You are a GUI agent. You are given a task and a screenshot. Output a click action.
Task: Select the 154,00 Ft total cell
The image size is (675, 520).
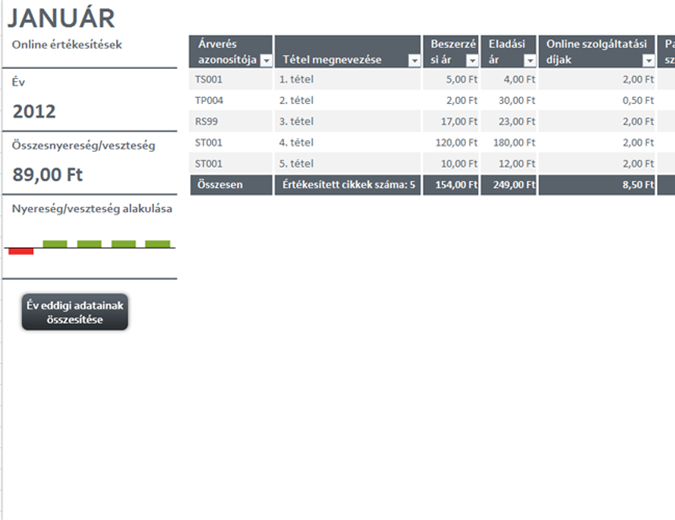pyautogui.click(x=451, y=185)
